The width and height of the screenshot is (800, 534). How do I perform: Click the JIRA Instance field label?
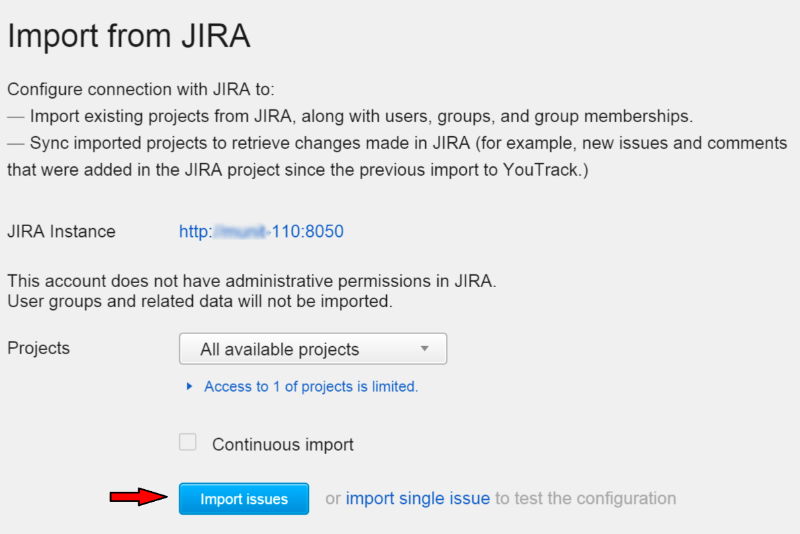[61, 232]
